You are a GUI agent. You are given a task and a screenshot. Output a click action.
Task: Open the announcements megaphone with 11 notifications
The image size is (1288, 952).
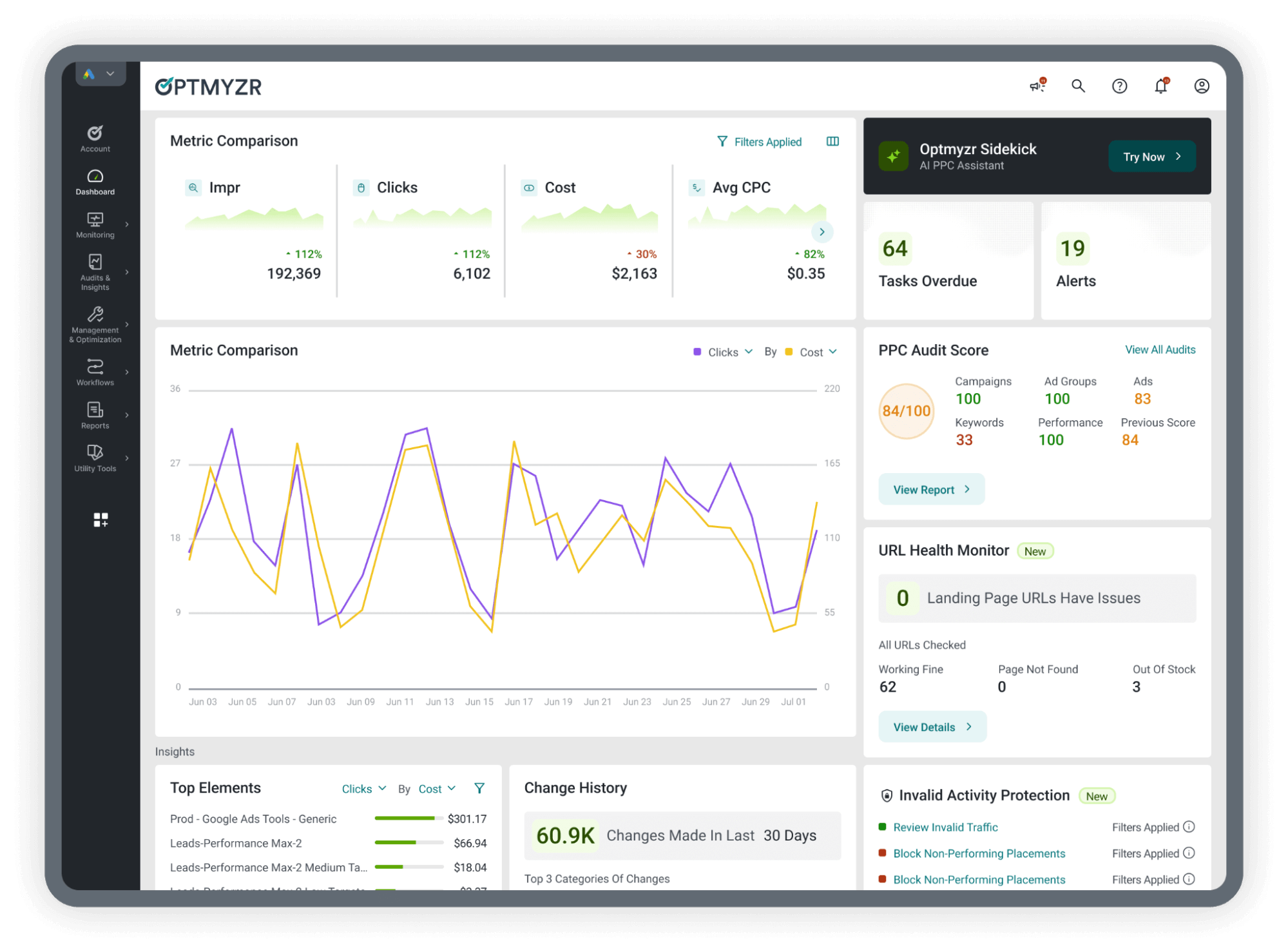pyautogui.click(x=1037, y=86)
